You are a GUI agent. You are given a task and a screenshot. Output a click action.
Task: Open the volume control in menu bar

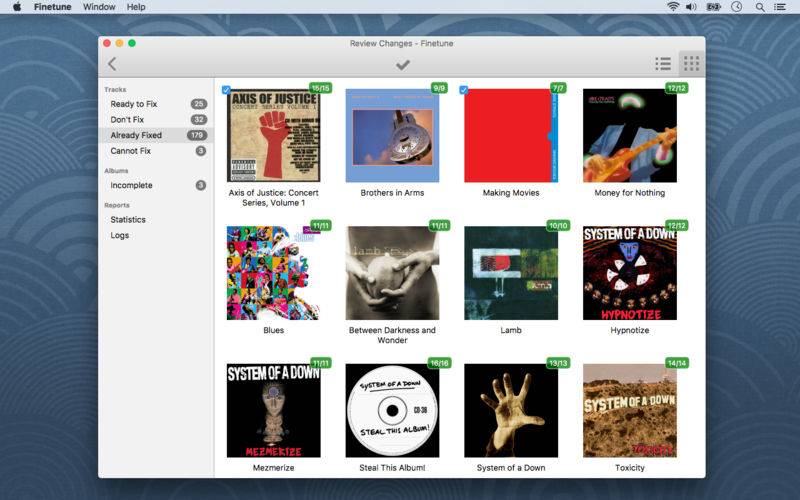691,7
